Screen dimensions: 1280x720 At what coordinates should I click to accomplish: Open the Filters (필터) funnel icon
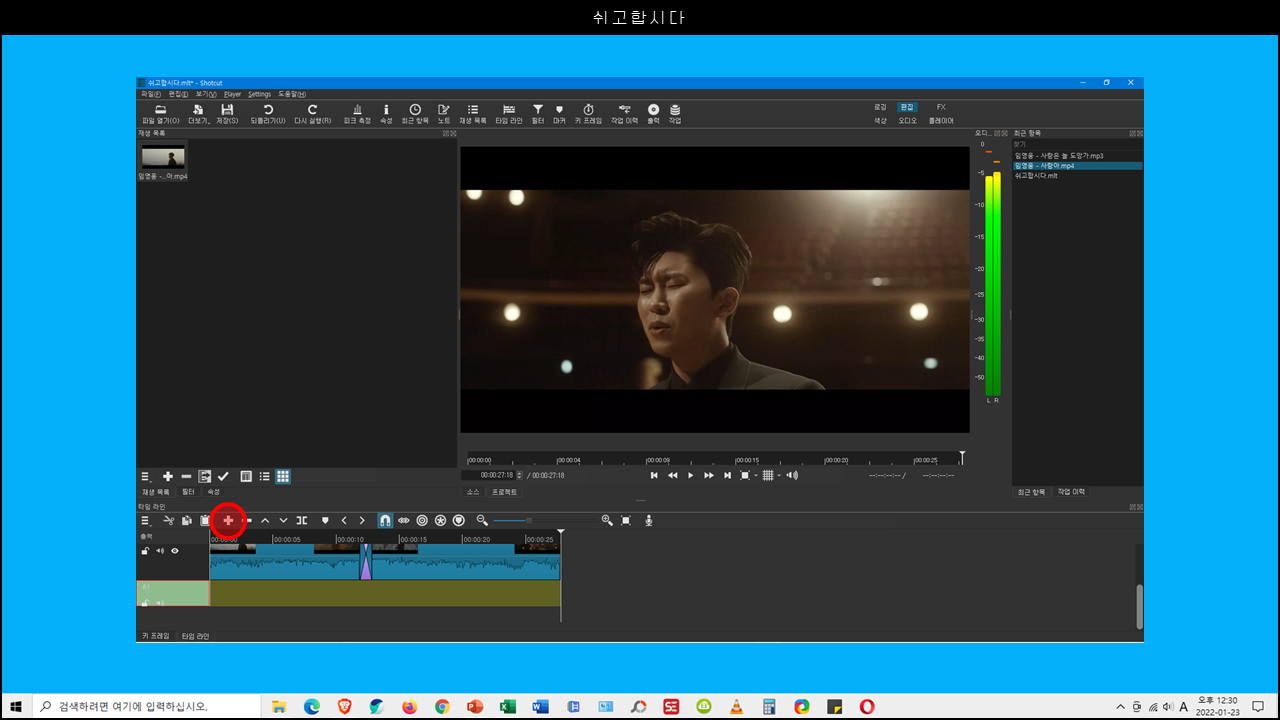coord(538,109)
